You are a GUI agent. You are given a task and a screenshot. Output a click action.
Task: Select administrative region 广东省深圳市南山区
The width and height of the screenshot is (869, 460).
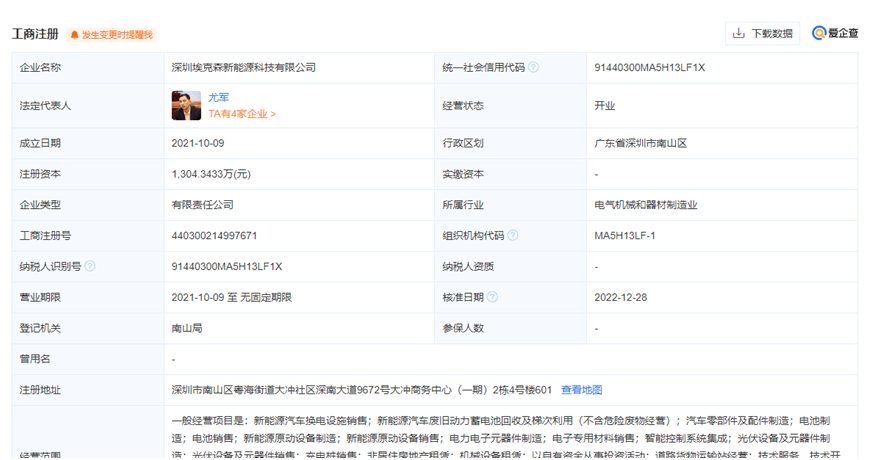pos(641,143)
